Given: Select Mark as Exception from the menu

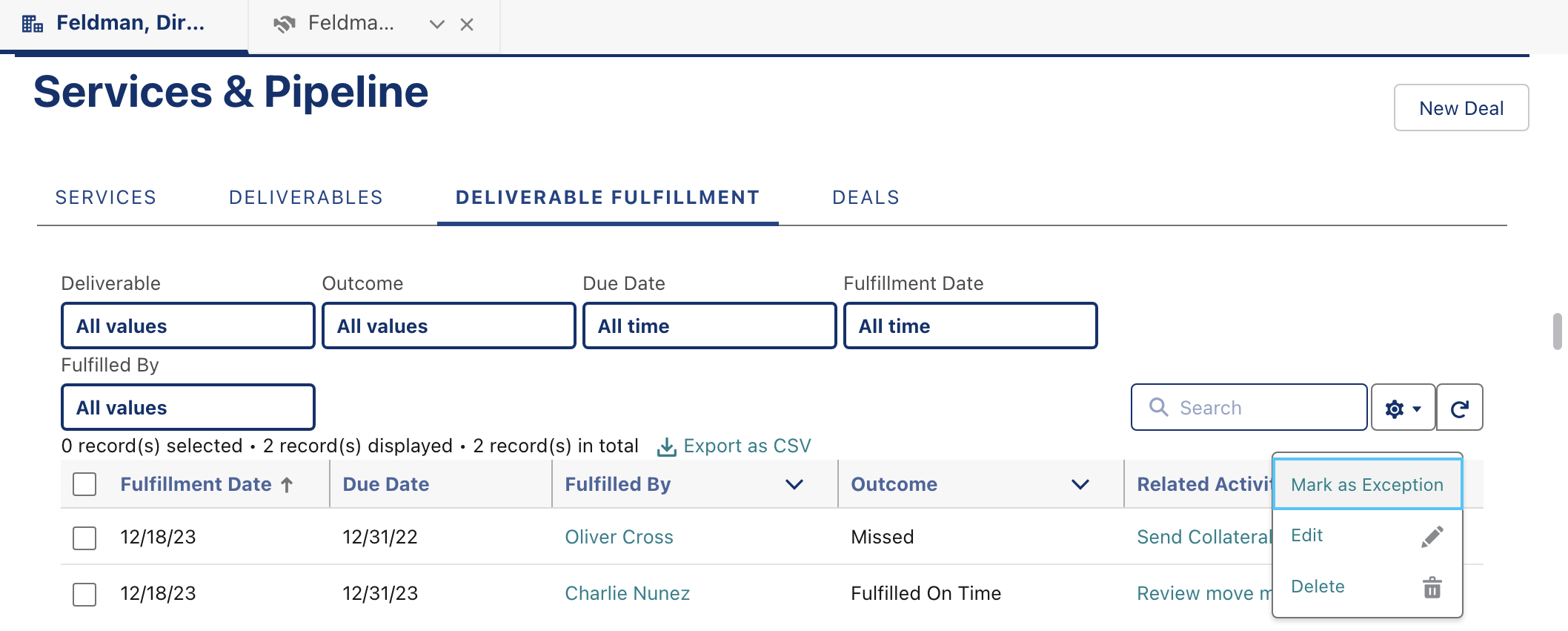Looking at the screenshot, I should pos(1367,484).
